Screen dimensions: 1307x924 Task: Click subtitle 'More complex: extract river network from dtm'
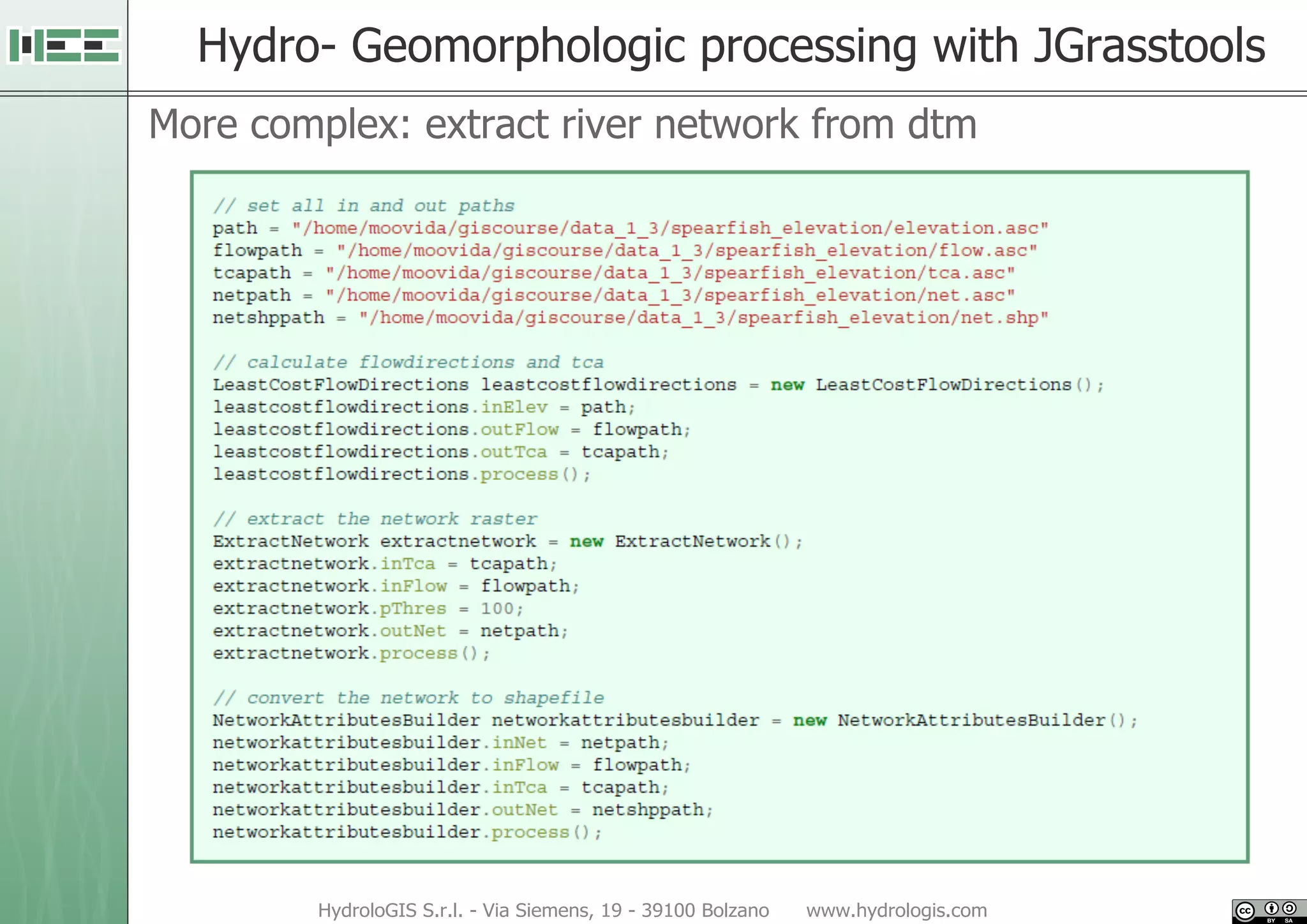click(562, 124)
